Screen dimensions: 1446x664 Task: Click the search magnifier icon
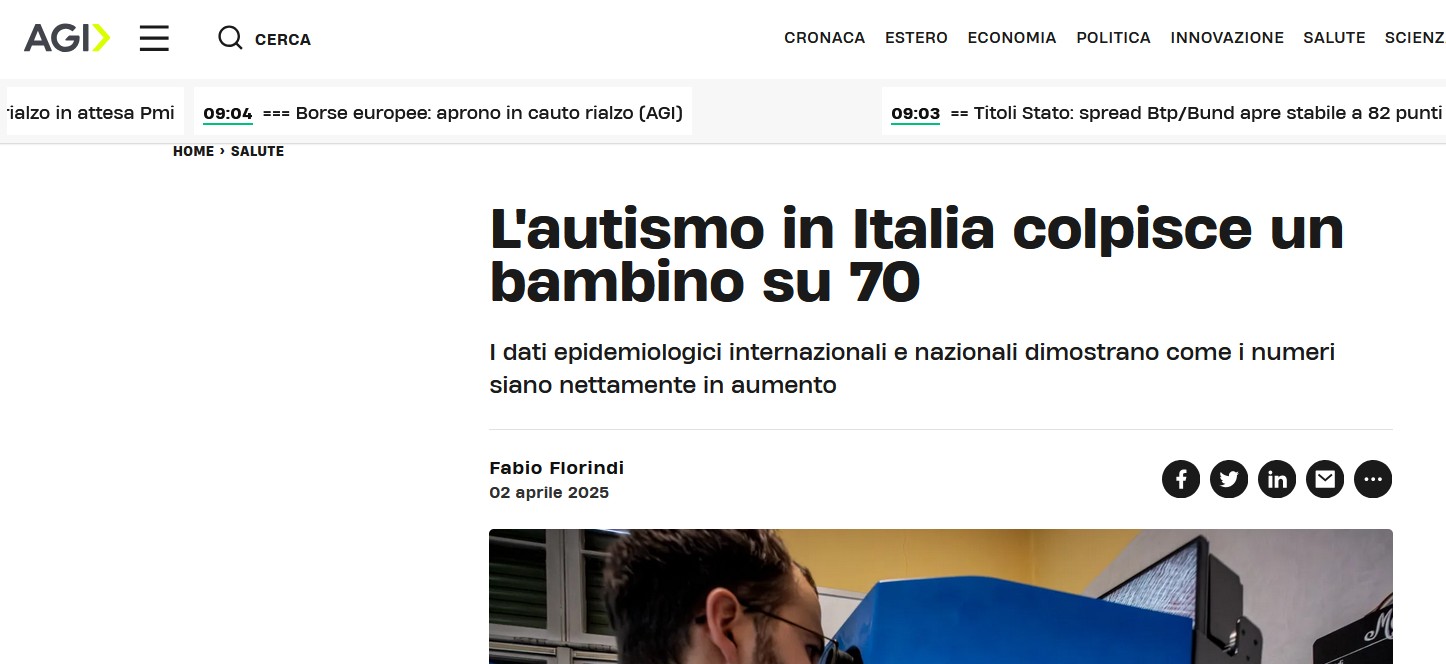pos(230,38)
